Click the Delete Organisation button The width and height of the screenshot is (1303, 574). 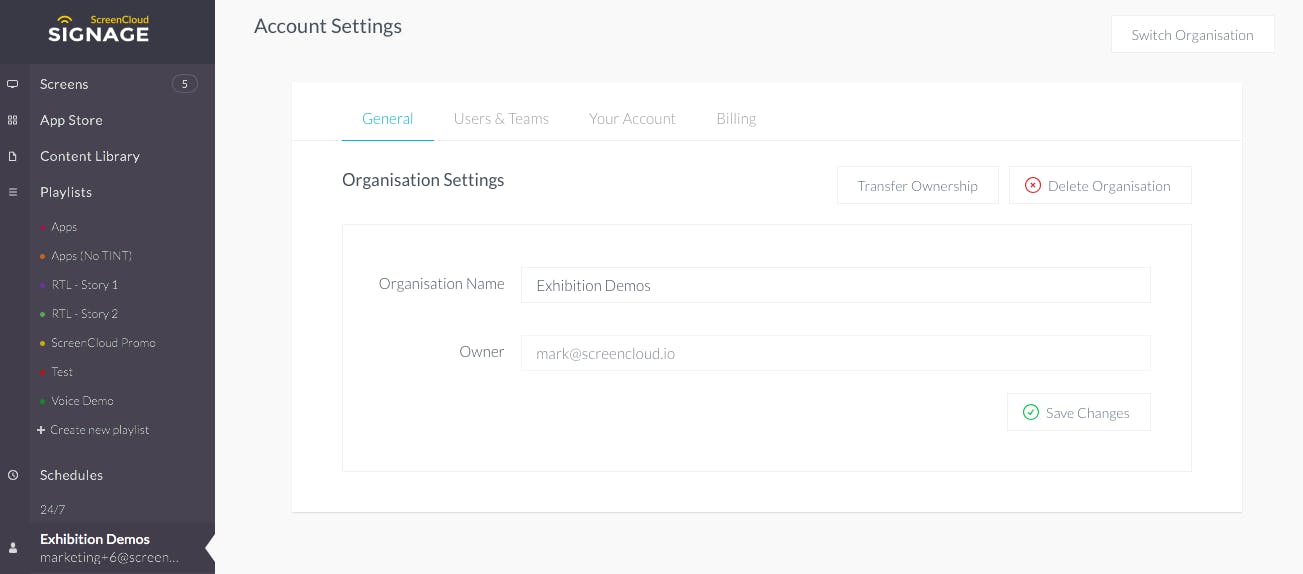pyautogui.click(x=1100, y=185)
